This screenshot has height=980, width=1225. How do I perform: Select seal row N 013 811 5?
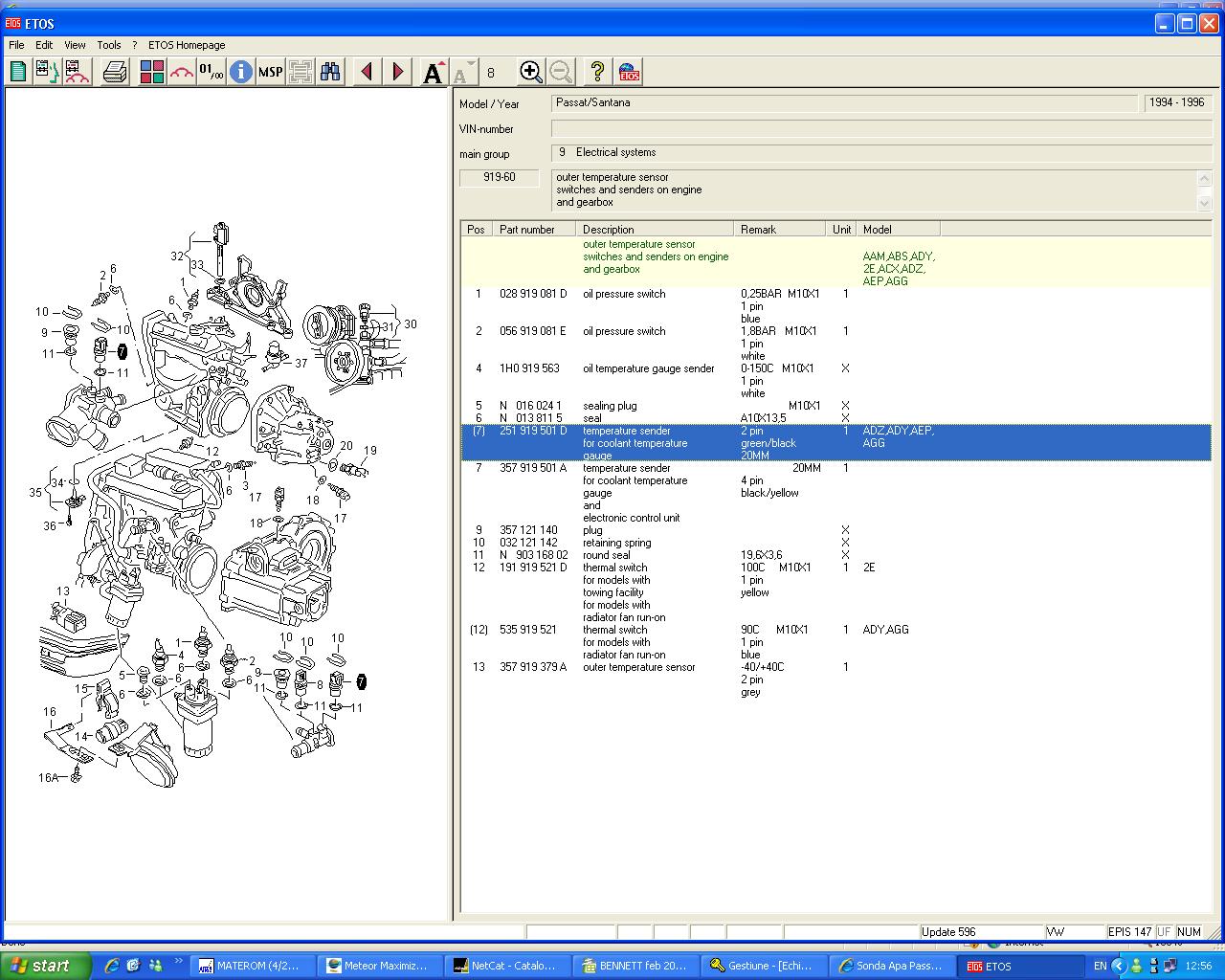click(x=836, y=418)
